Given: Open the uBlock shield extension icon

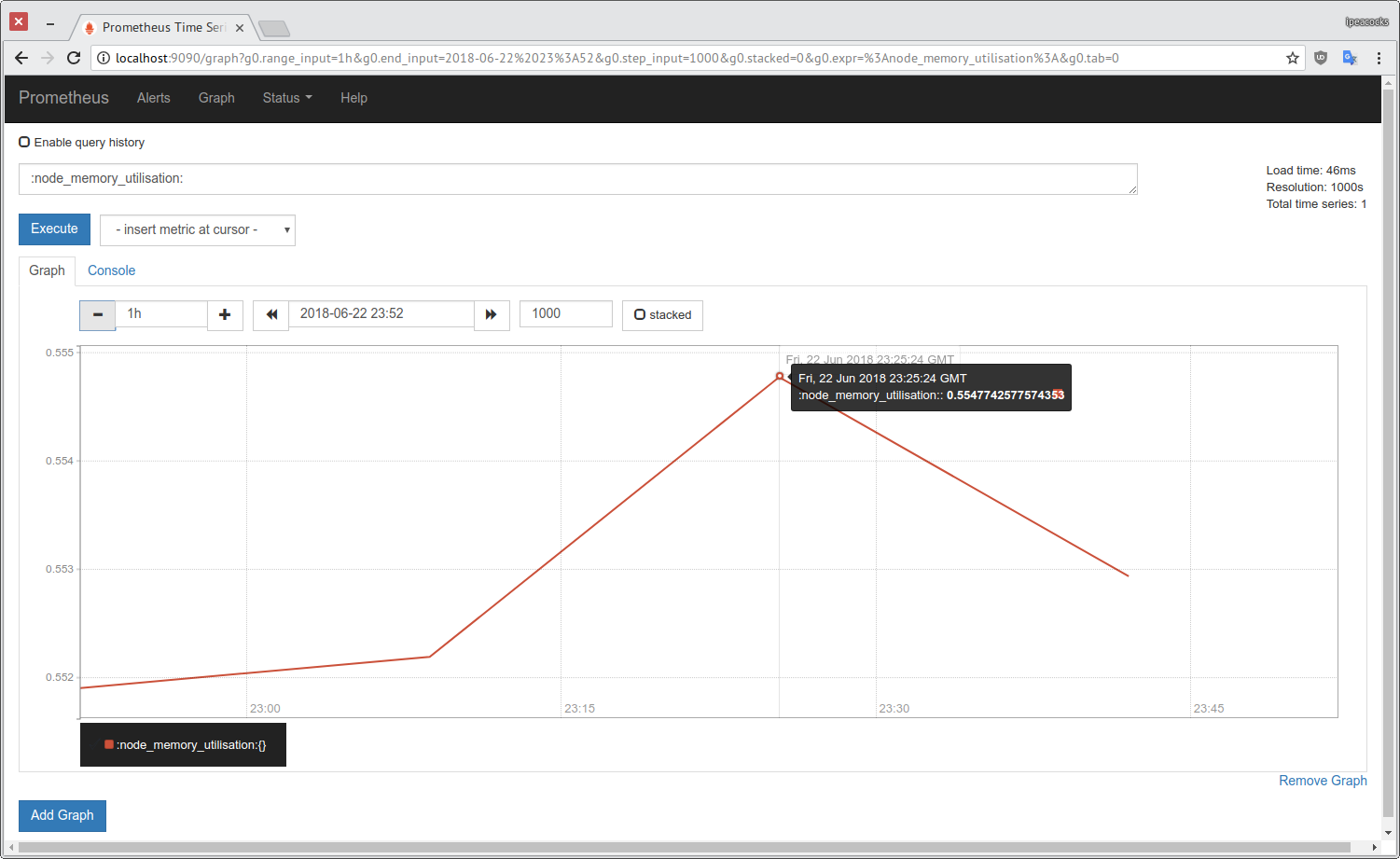Looking at the screenshot, I should (x=1321, y=58).
